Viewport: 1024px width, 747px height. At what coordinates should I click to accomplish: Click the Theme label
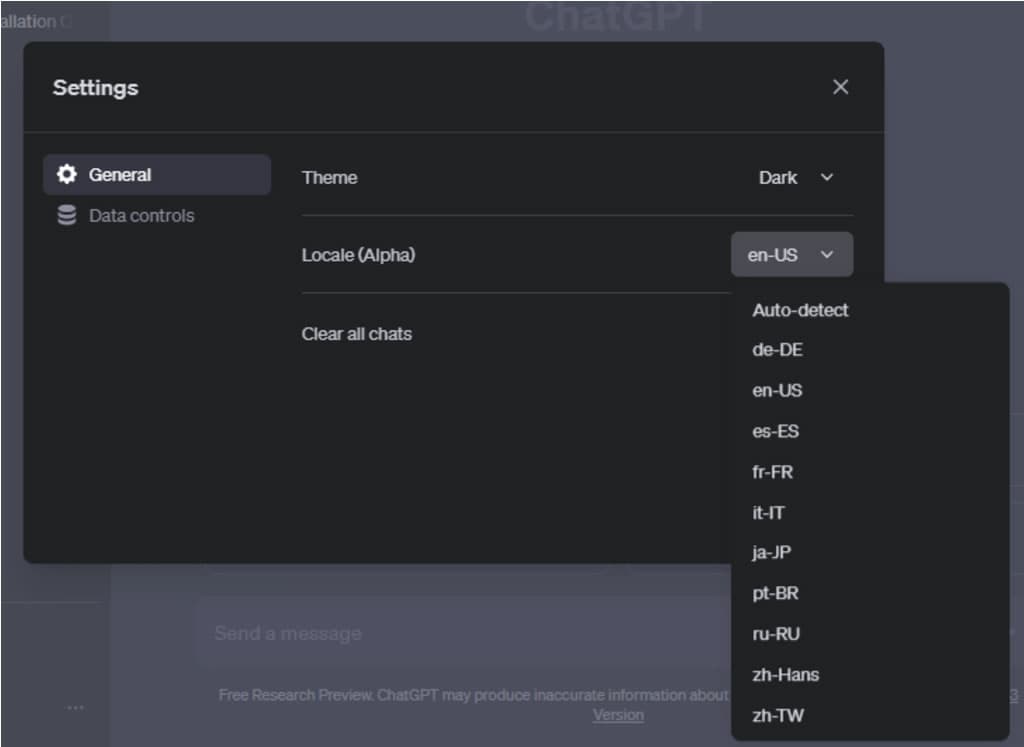point(329,178)
